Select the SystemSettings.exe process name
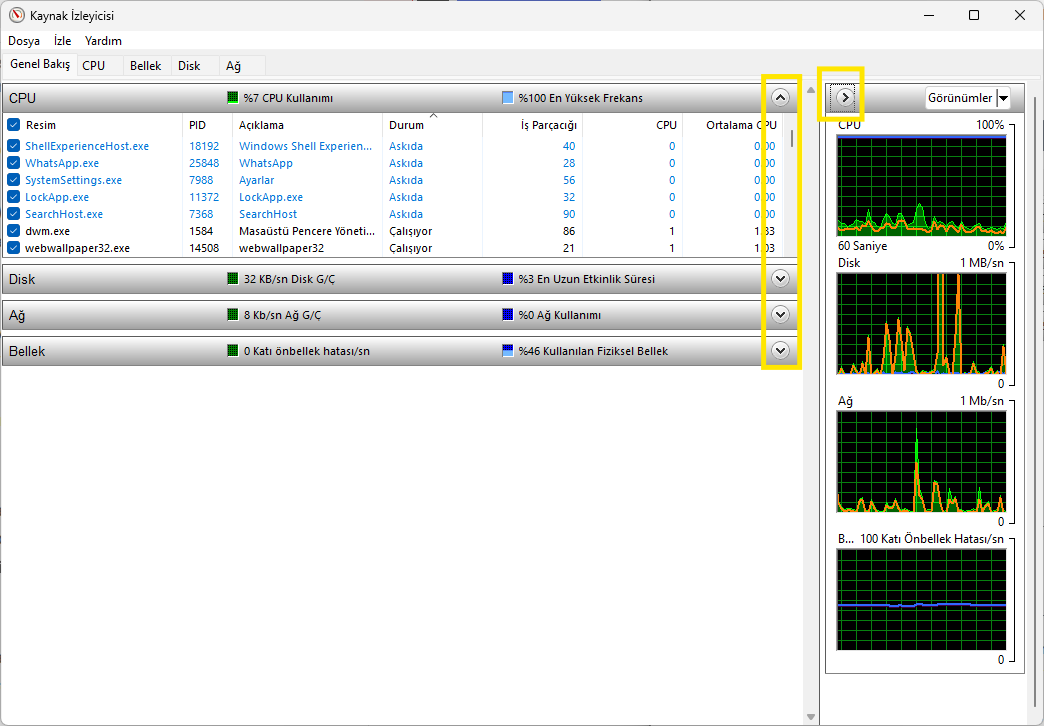The image size is (1044, 726). pos(73,180)
